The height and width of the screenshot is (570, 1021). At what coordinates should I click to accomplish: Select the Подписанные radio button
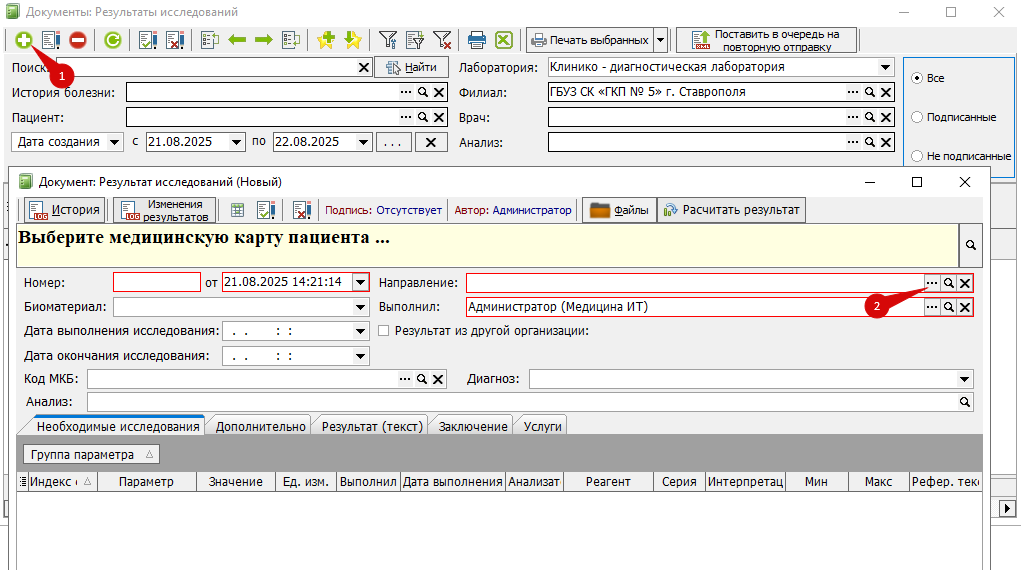[x=917, y=117]
